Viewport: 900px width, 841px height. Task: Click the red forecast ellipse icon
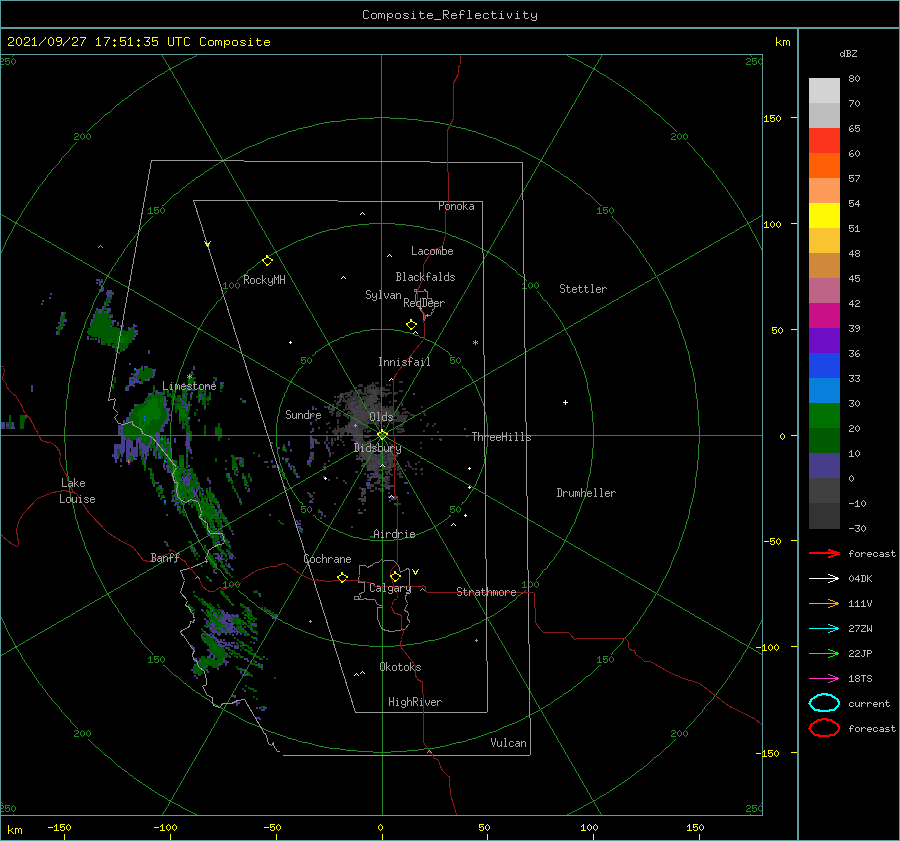(x=824, y=728)
